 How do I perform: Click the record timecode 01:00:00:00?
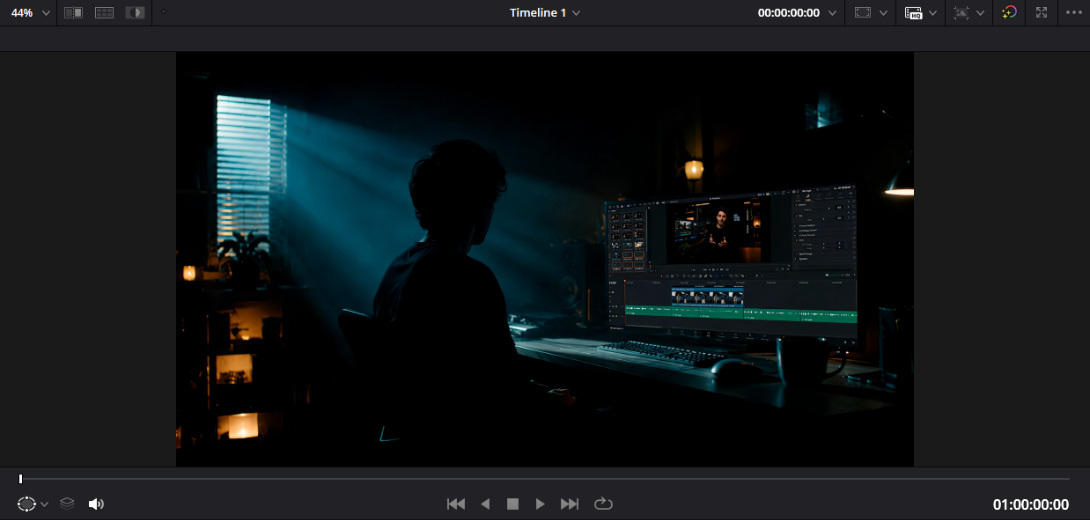click(x=1031, y=505)
